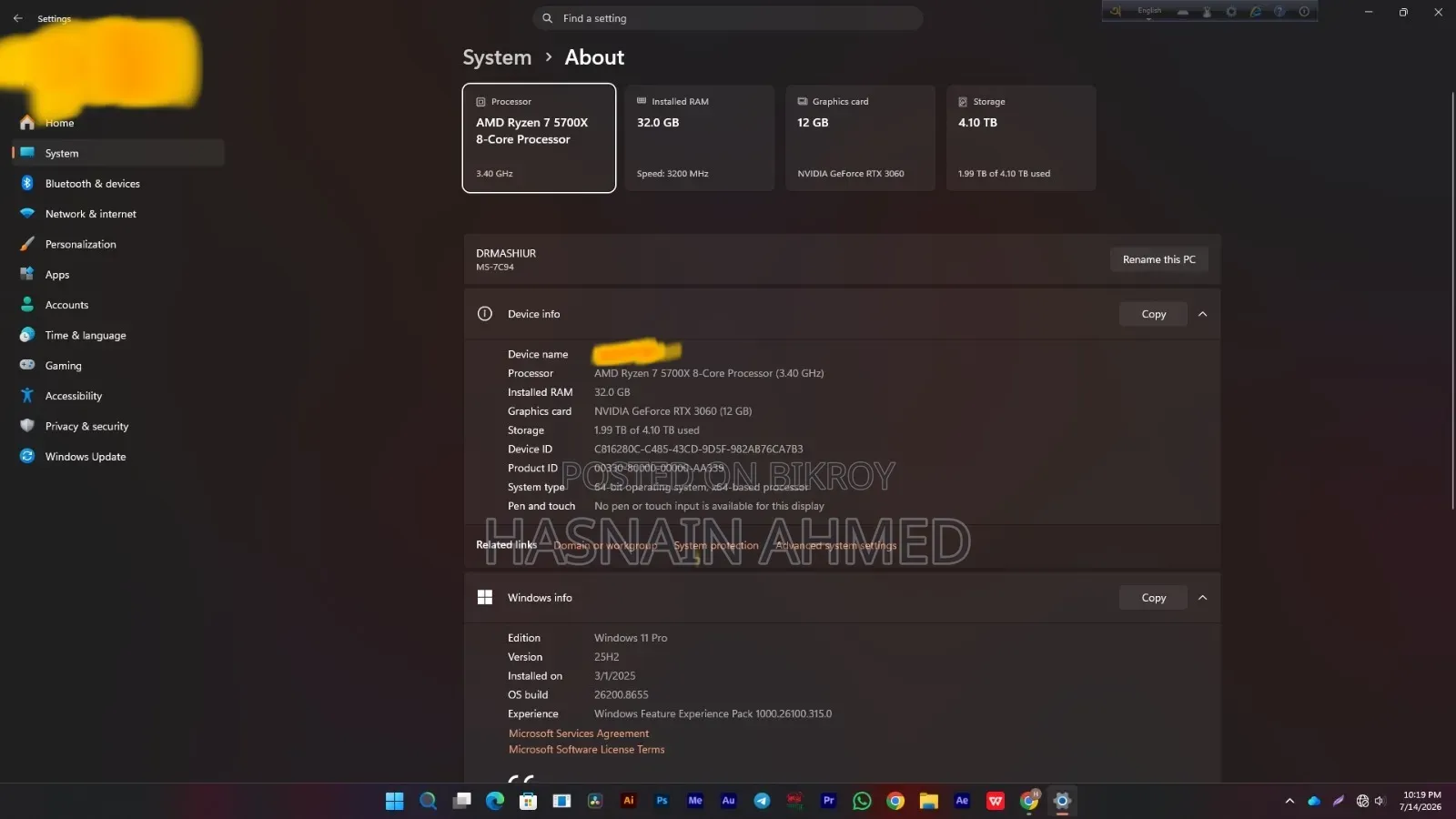This screenshot has width=1456, height=819.
Task: Open Gaming settings
Action: coord(118,365)
